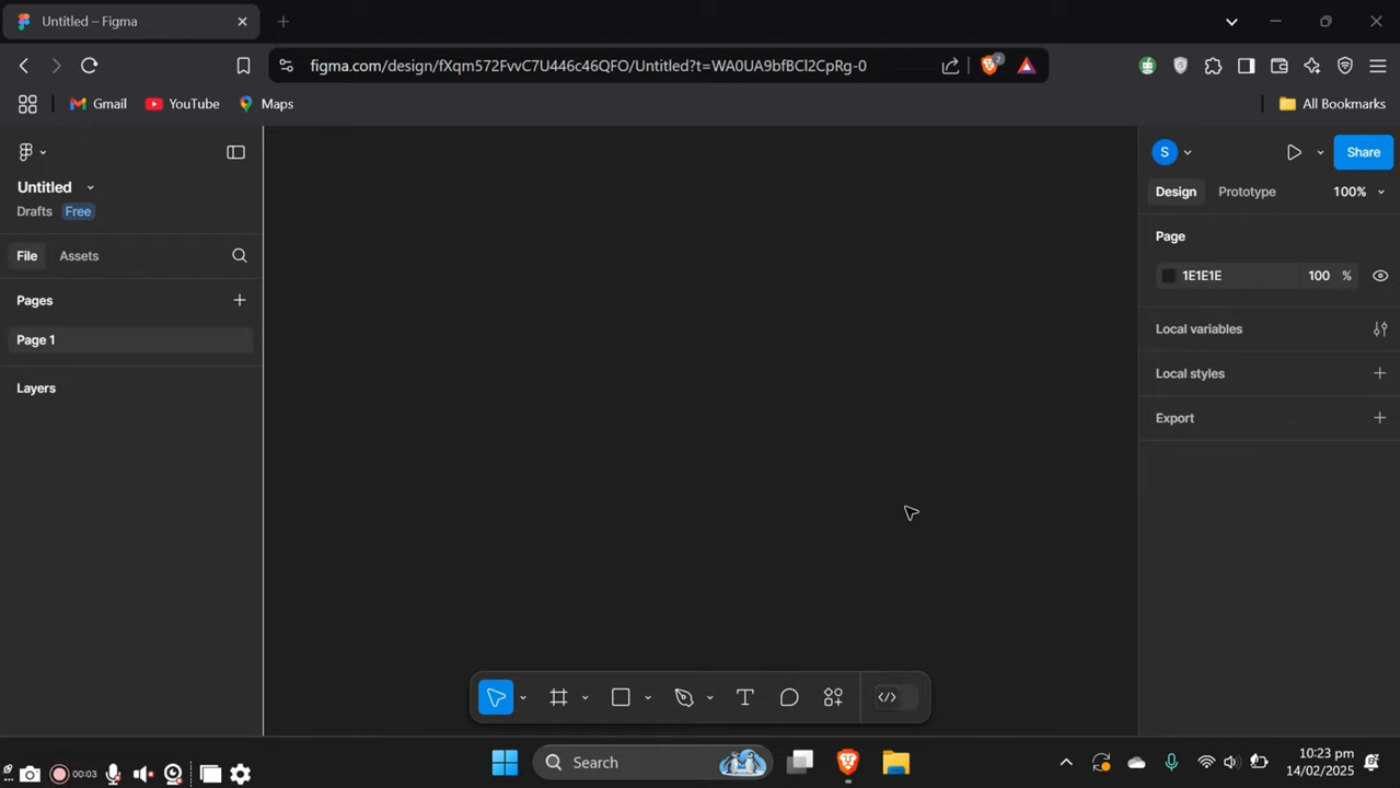Toggle the sidebar collapse icon
Viewport: 1400px width, 788px height.
point(236,152)
